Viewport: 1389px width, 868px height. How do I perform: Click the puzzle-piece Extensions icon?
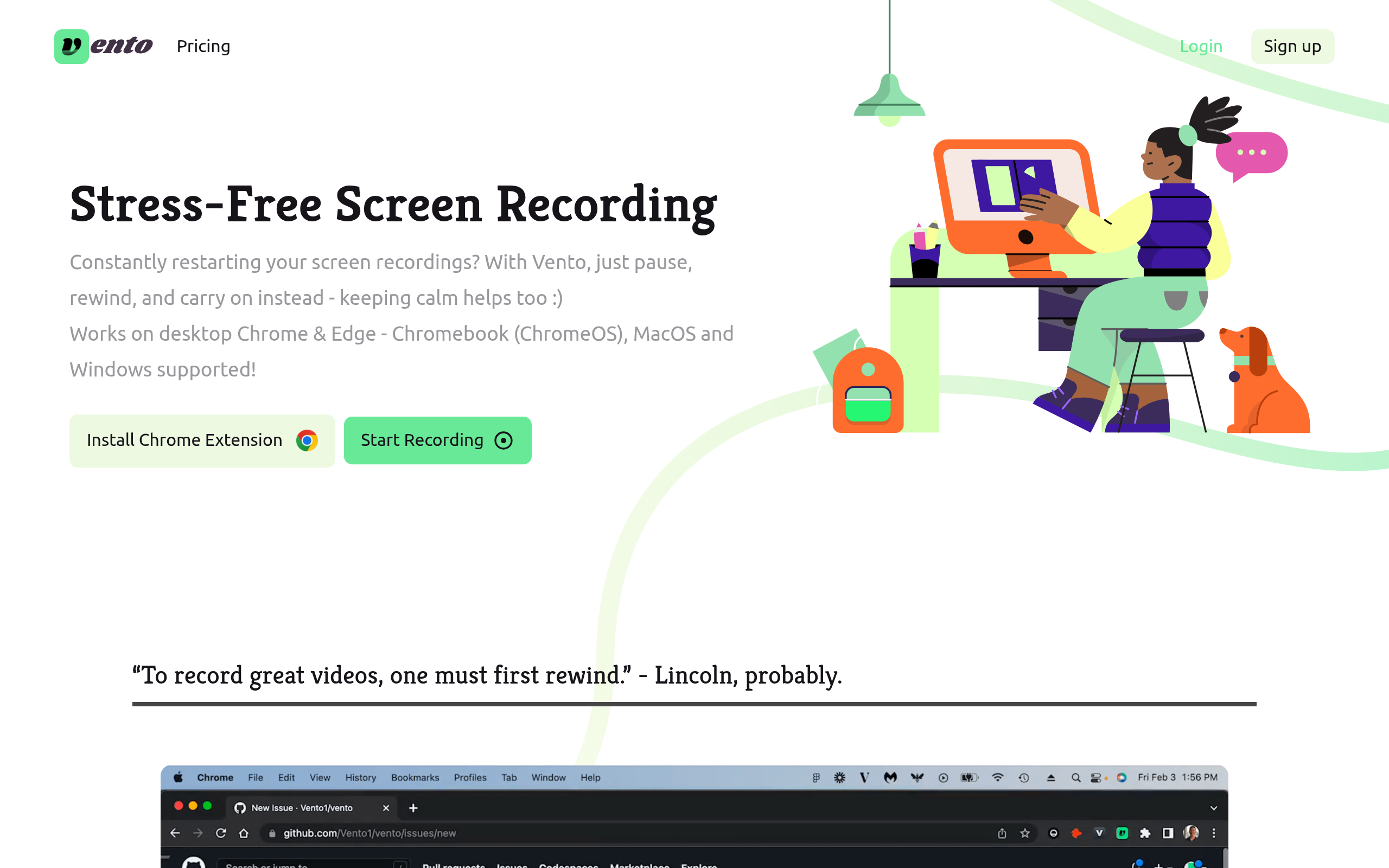1145,833
